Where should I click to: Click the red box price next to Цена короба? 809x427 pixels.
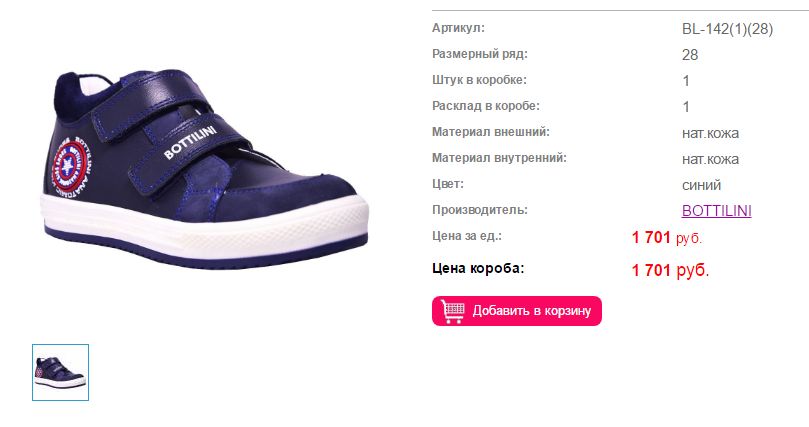coord(670,270)
